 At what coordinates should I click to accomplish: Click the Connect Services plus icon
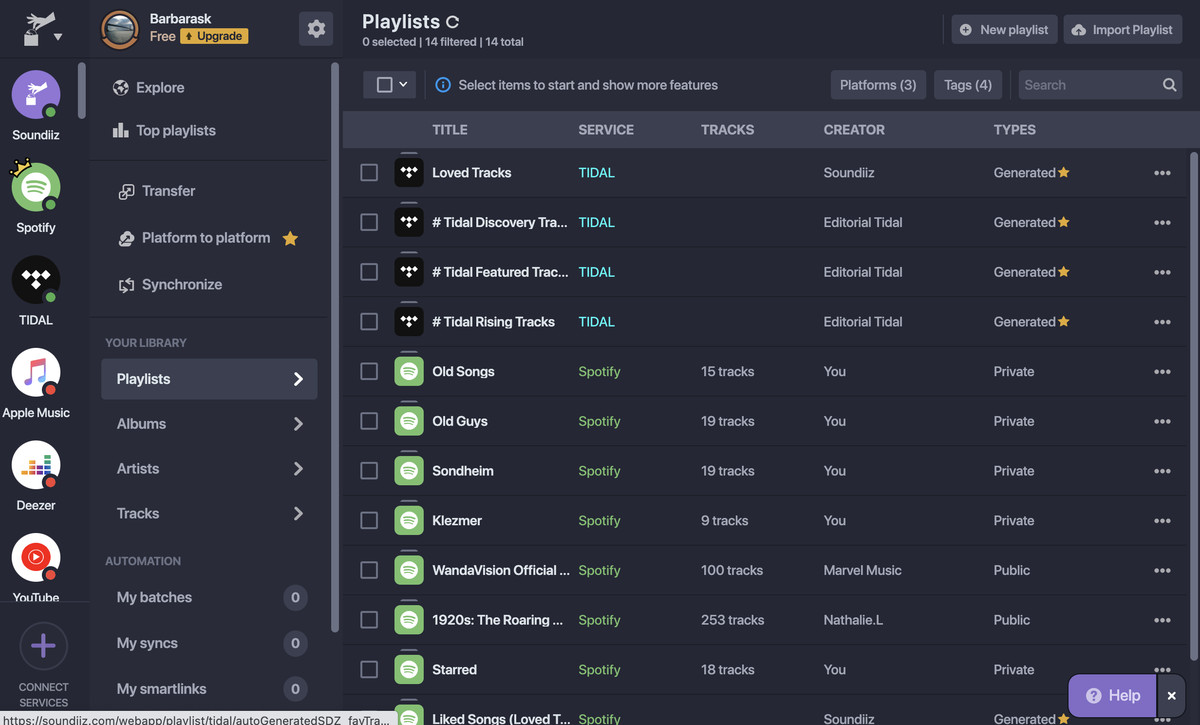click(43, 646)
